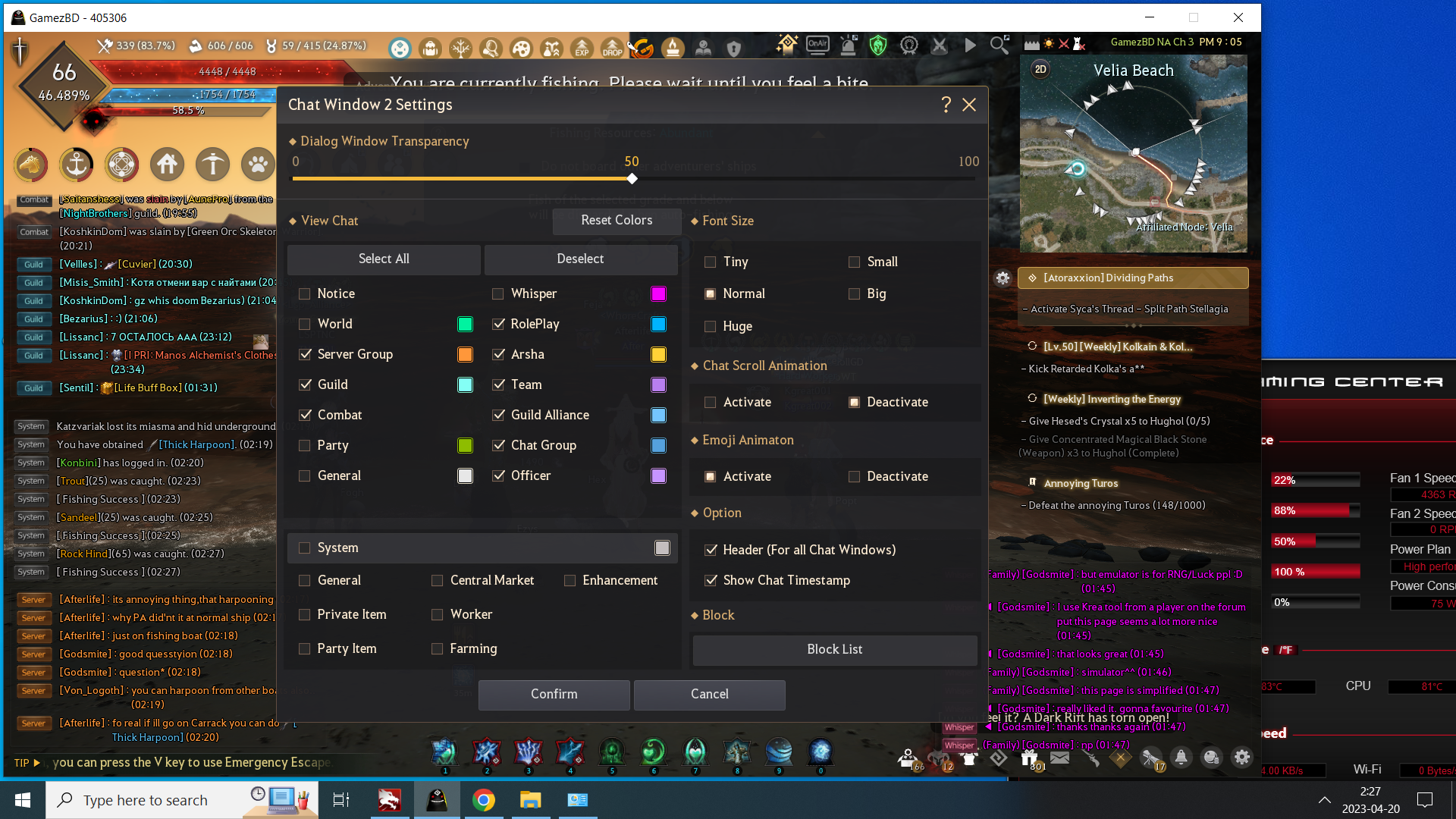Show hidden system tray icons chevron
This screenshot has height=819, width=1456.
[1324, 800]
